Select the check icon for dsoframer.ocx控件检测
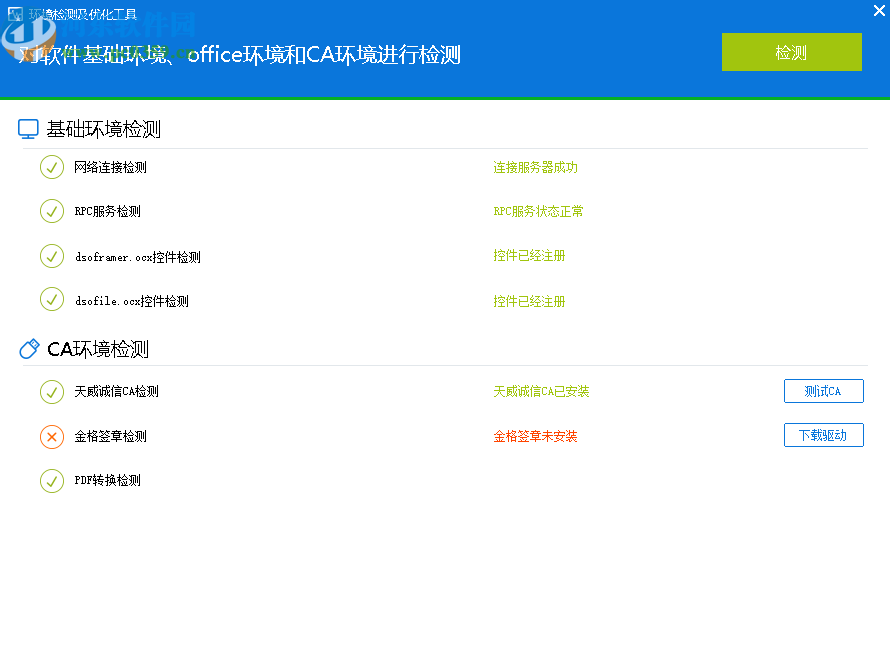The image size is (890, 645). coord(52,256)
